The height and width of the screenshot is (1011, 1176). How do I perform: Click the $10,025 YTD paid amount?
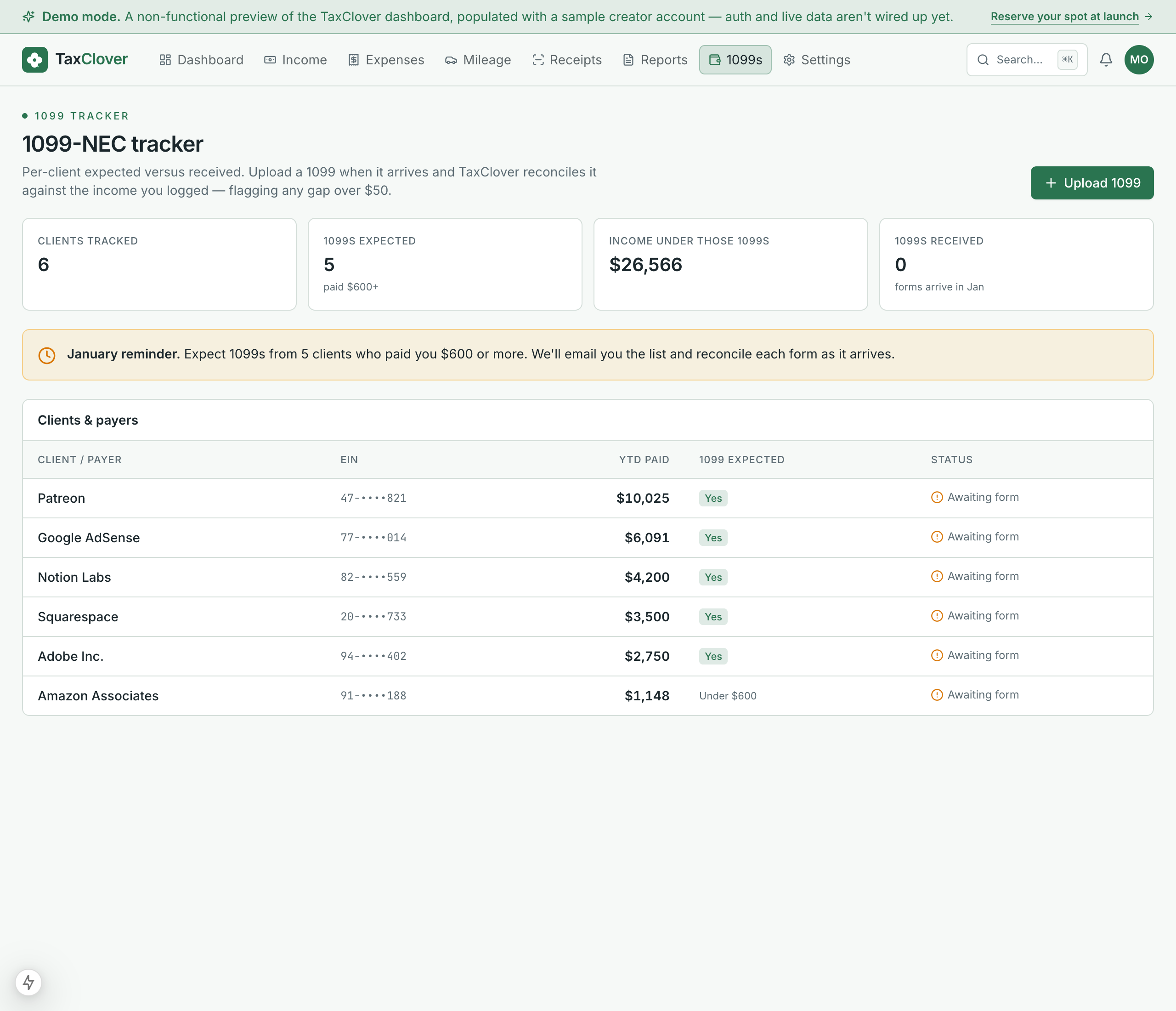643,498
